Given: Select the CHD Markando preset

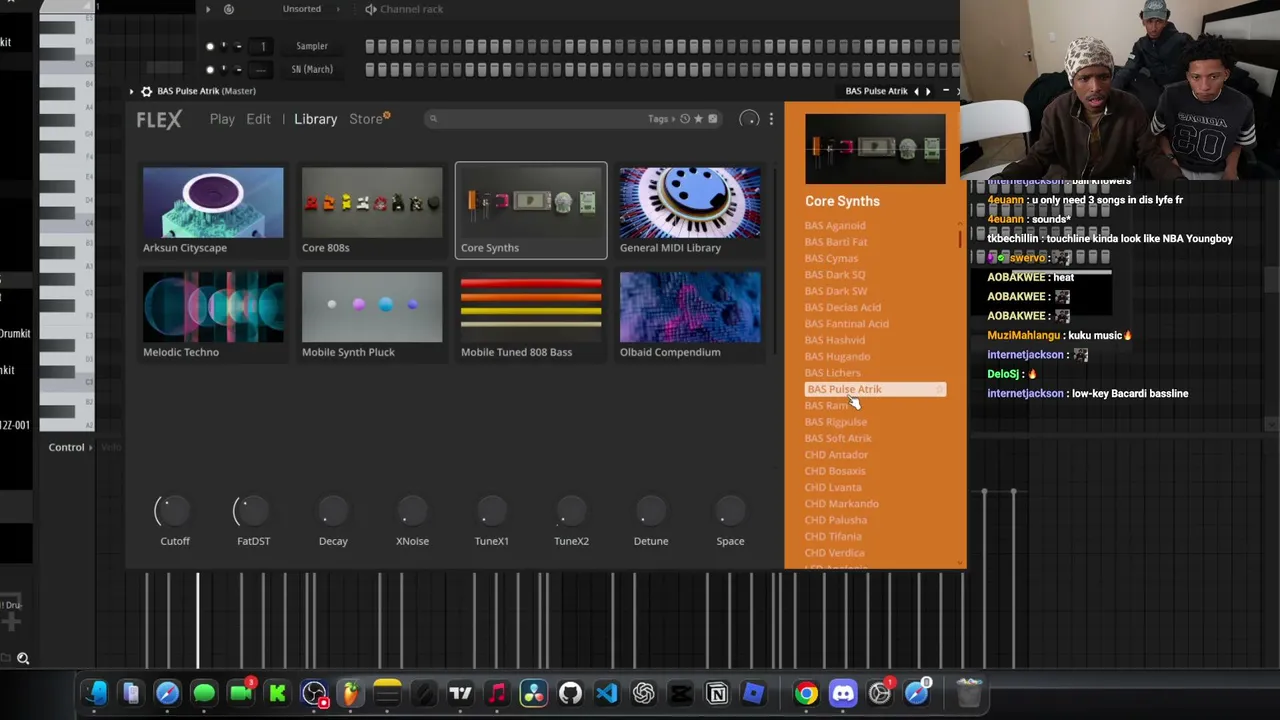Looking at the screenshot, I should [841, 504].
